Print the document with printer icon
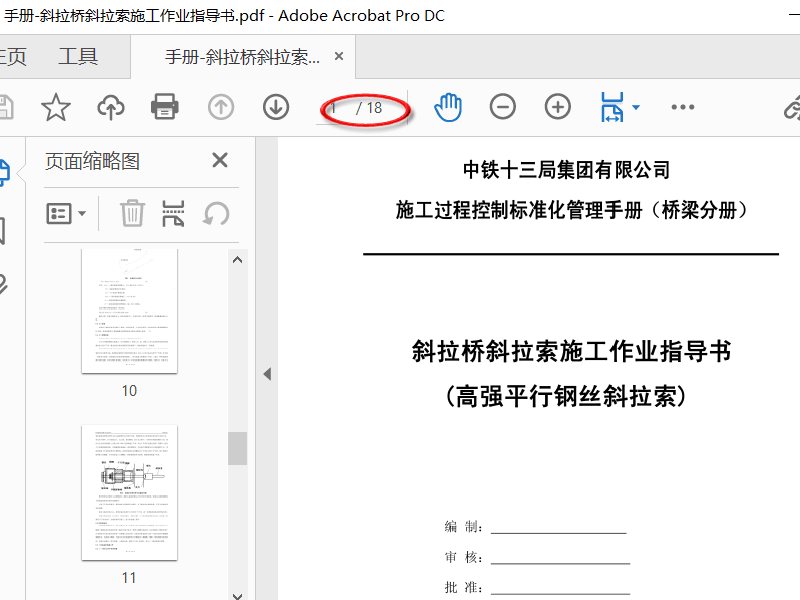This screenshot has height=600, width=800. coord(165,107)
